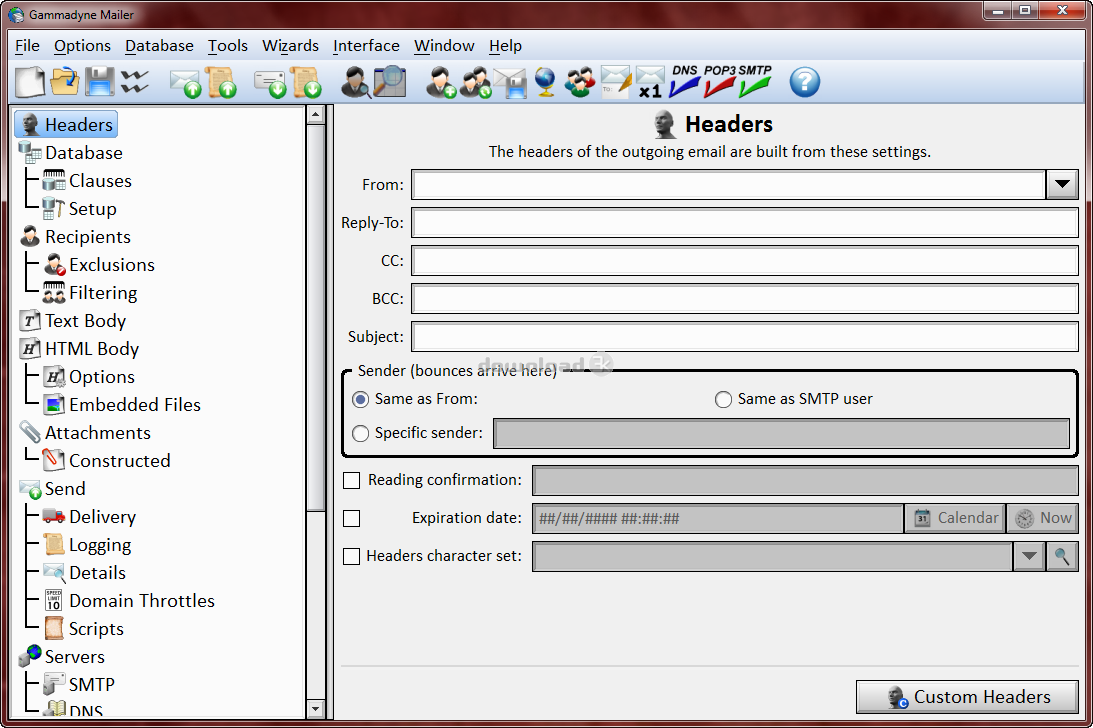Open Embedded Files under HTML Body
This screenshot has height=728, width=1093.
click(x=122, y=404)
